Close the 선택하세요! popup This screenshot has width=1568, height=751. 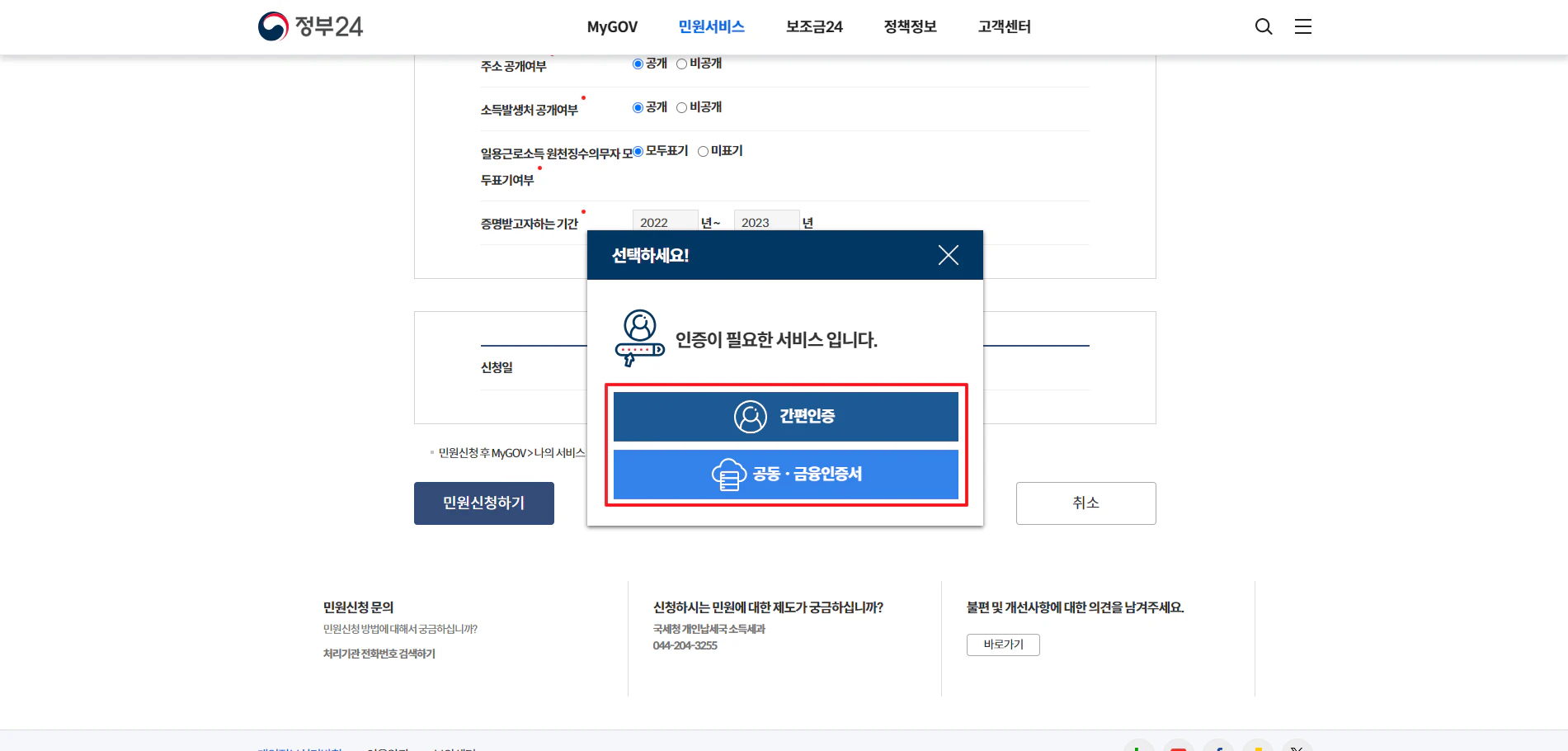coord(949,255)
